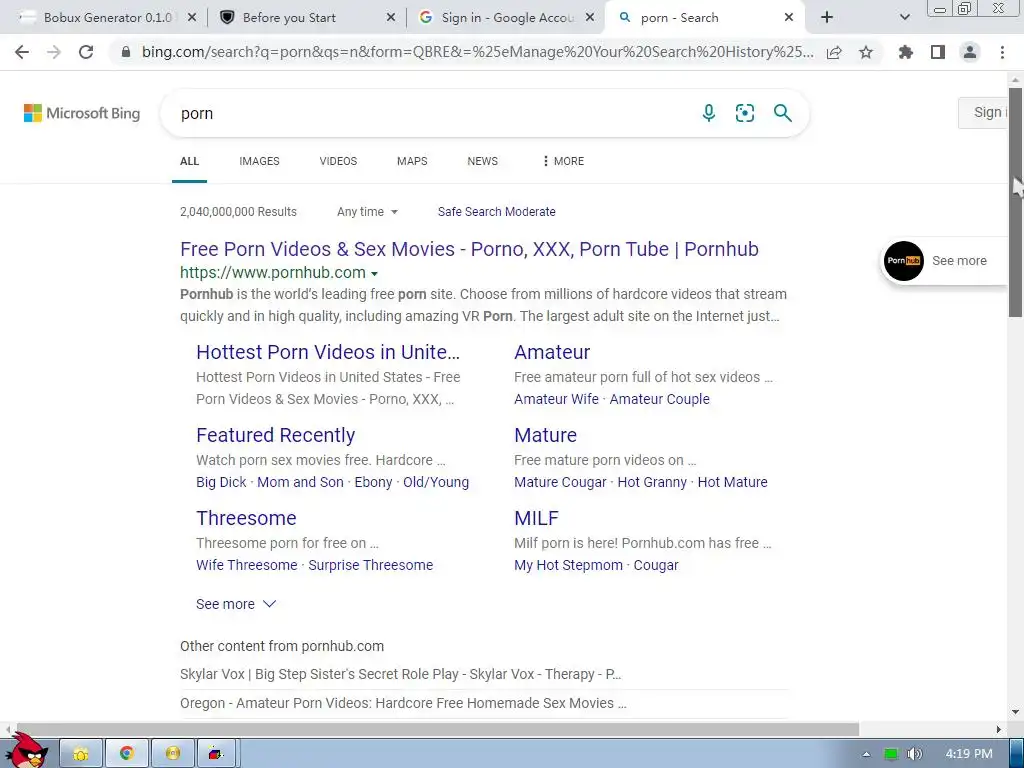Close the Before you Start tab

(x=391, y=18)
